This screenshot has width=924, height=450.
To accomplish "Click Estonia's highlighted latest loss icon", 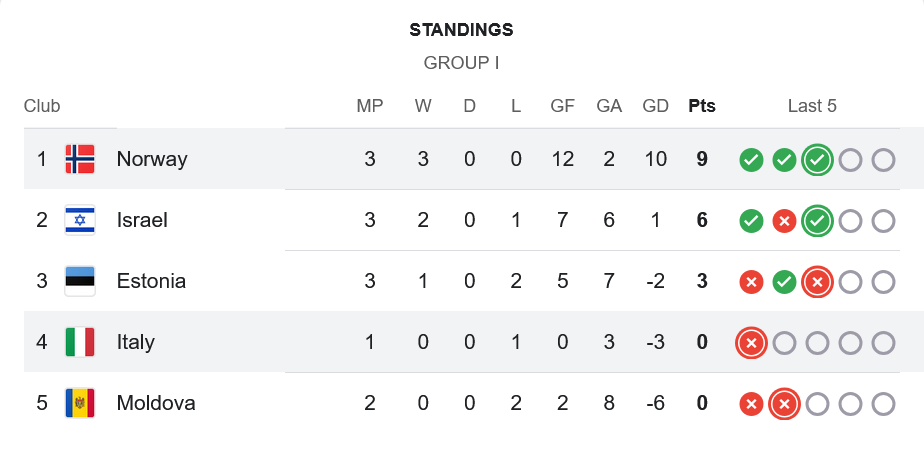I will coord(817,281).
